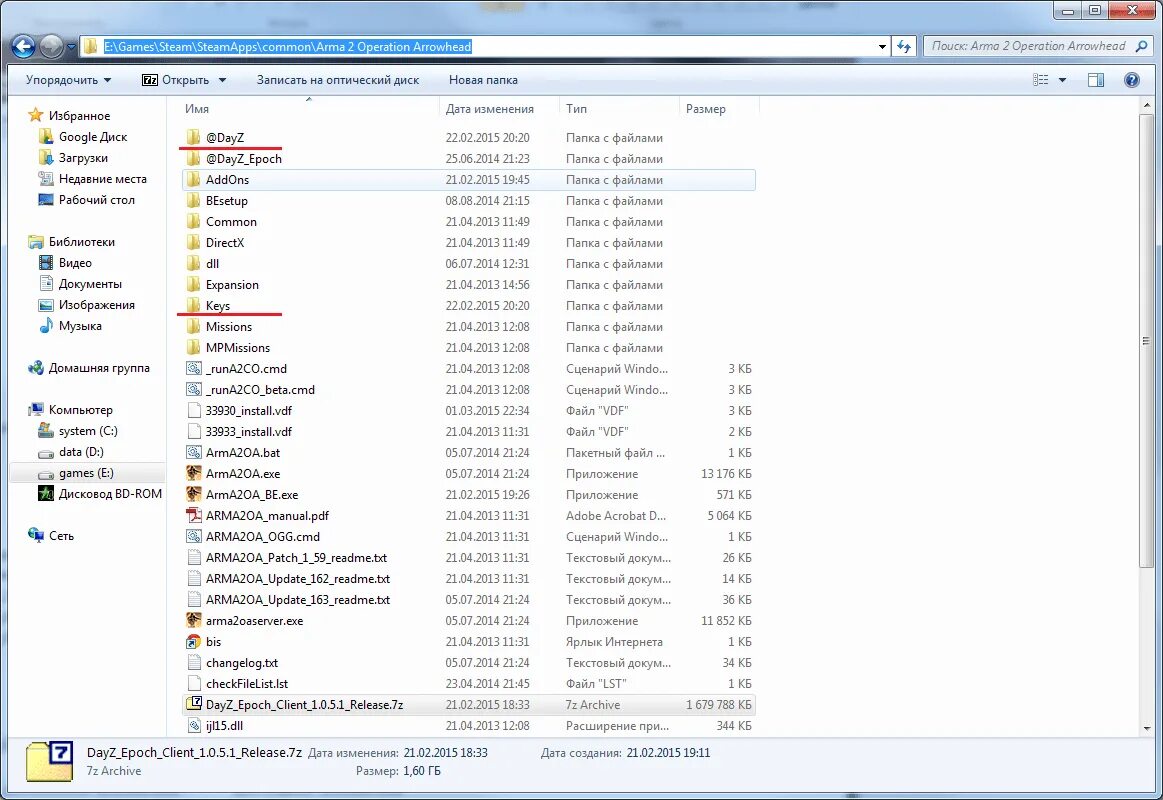1163x800 pixels.
Task: Toggle the preview pane button
Action: (x=1096, y=80)
